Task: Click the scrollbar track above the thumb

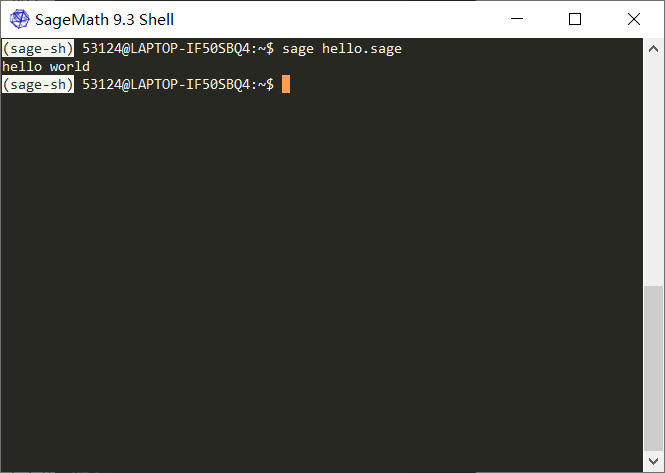Action: (654, 172)
